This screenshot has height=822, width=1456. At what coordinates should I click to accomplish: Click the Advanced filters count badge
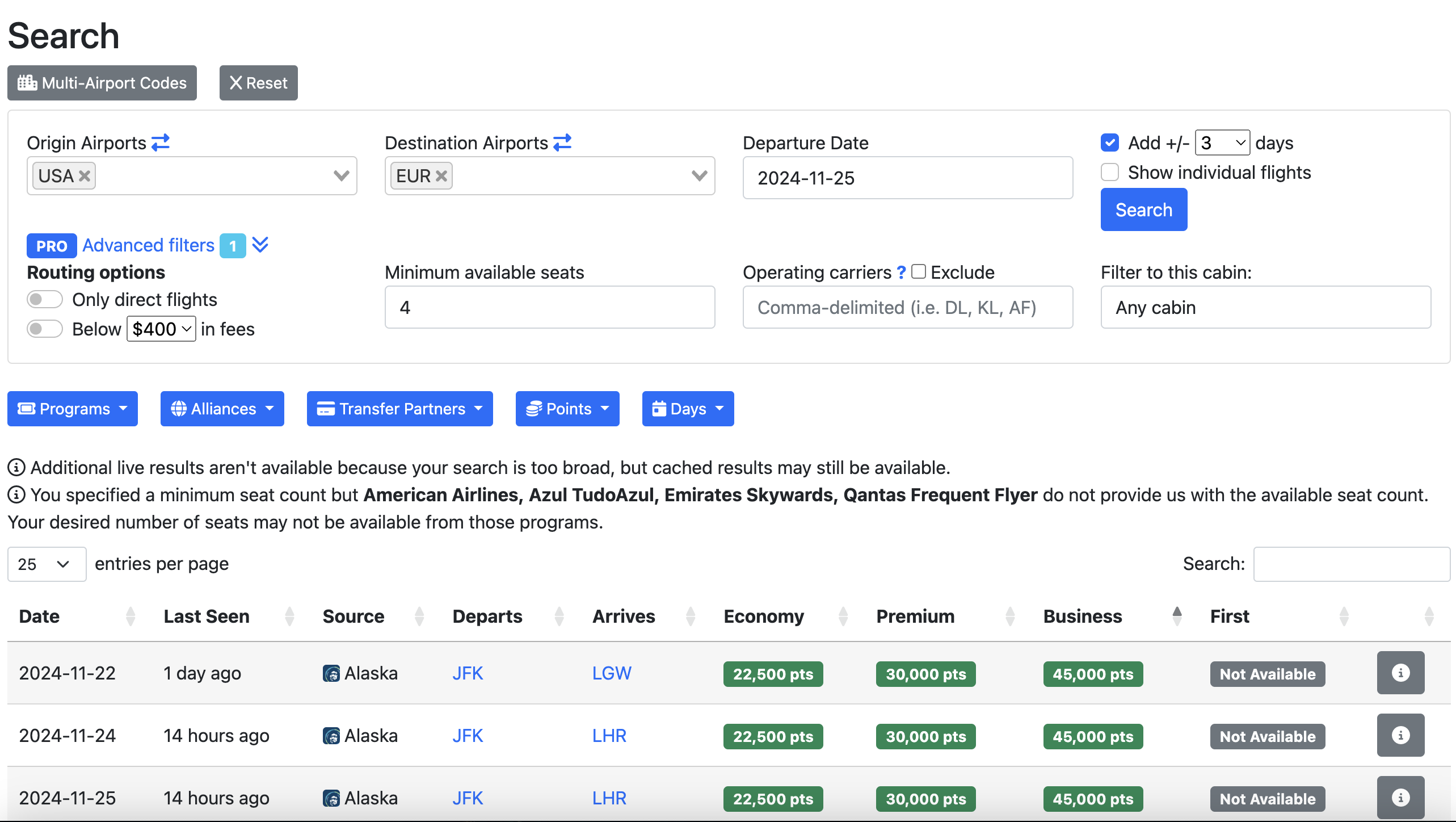pyautogui.click(x=233, y=246)
